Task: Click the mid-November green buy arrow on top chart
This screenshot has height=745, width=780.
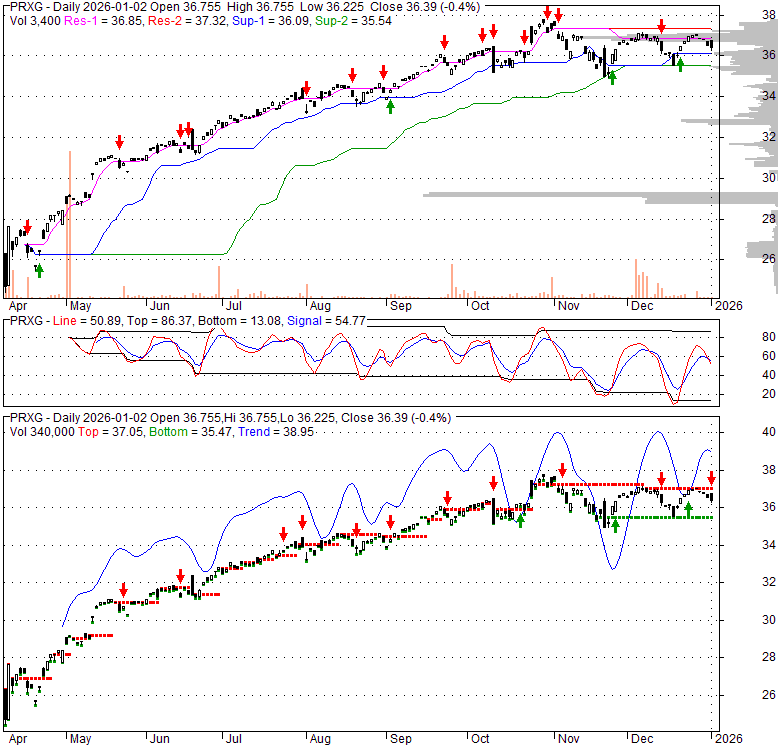Action: 613,75
